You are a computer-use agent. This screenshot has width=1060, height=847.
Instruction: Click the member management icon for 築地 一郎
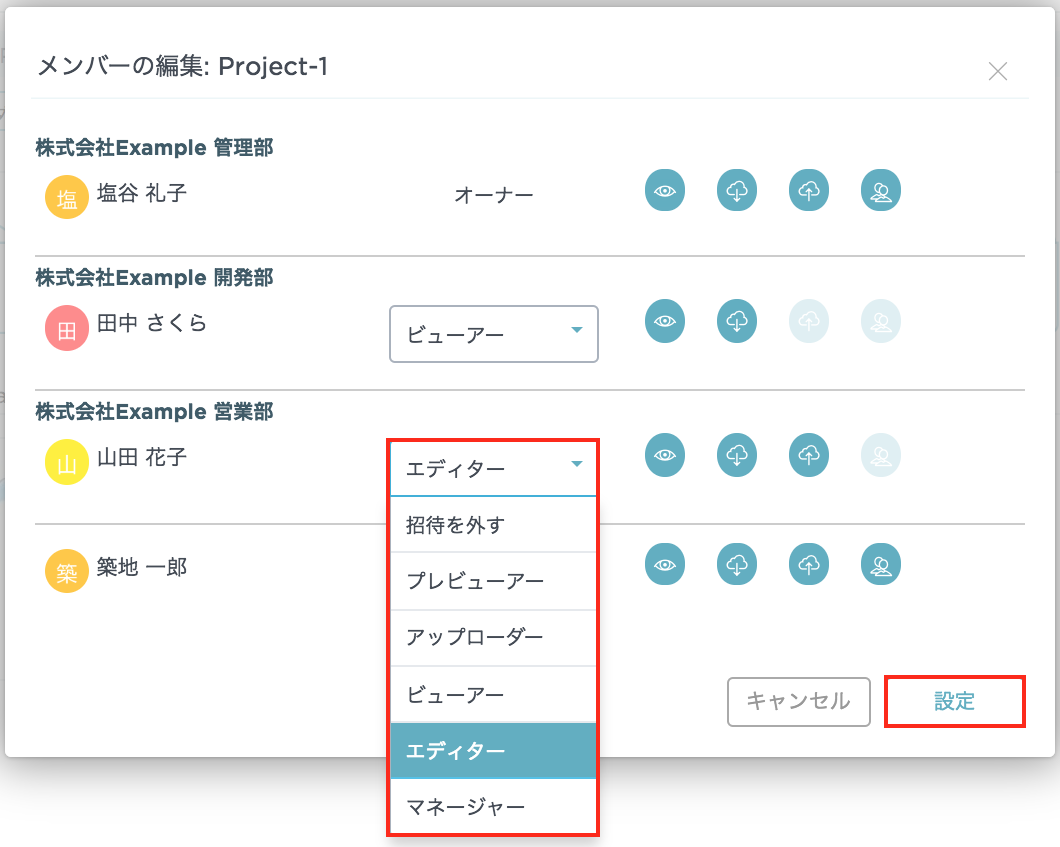click(880, 564)
